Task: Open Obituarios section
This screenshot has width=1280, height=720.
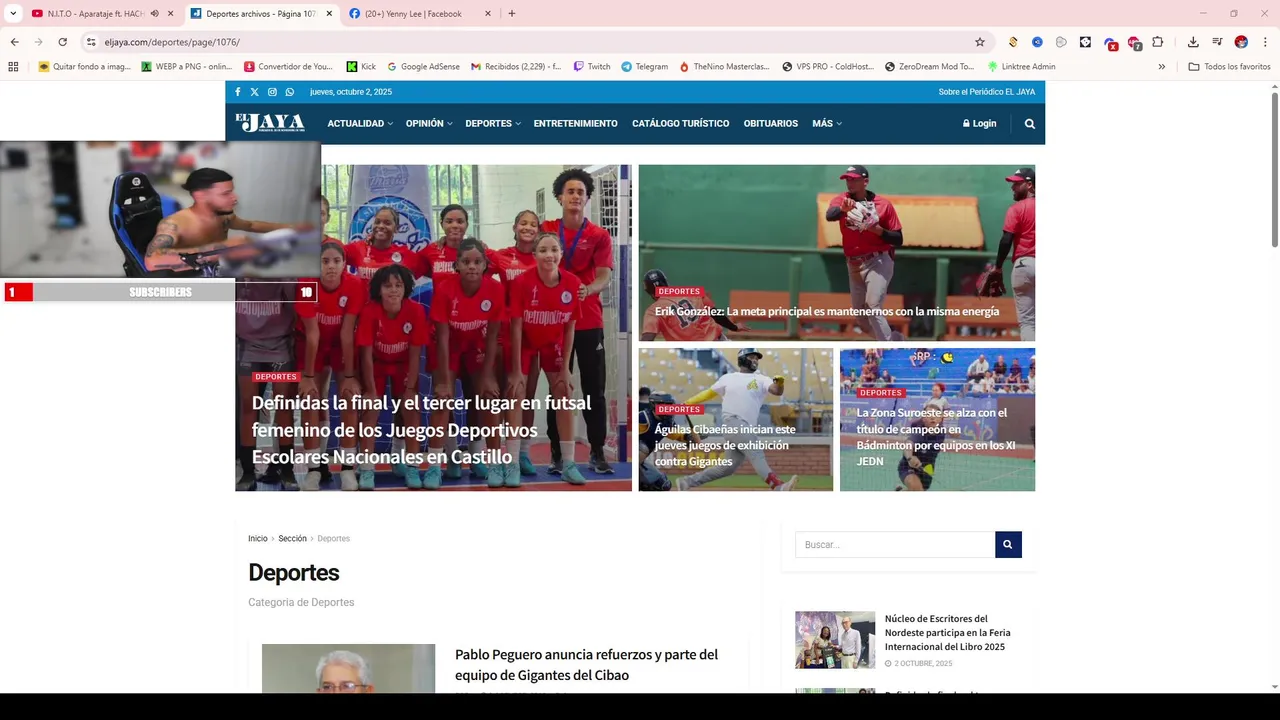Action: point(771,124)
